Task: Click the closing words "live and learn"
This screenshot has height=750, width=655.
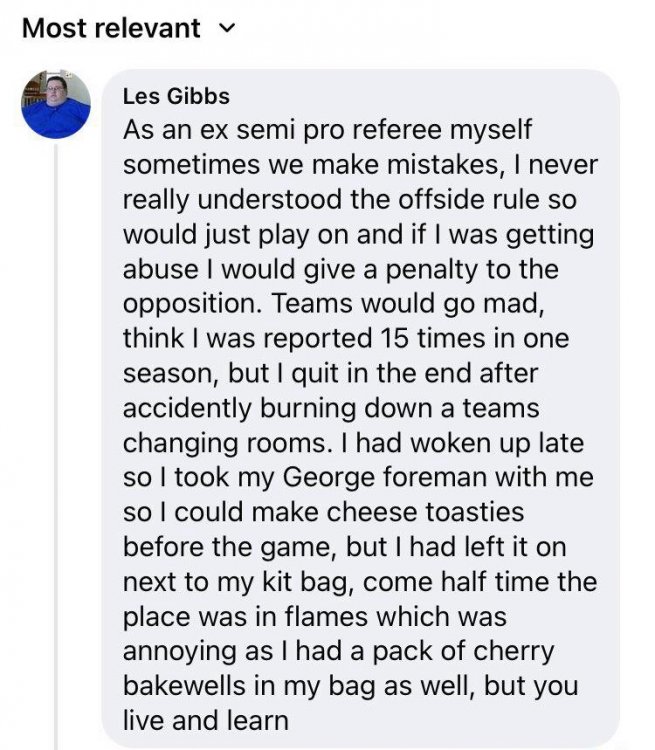Action: 205,720
